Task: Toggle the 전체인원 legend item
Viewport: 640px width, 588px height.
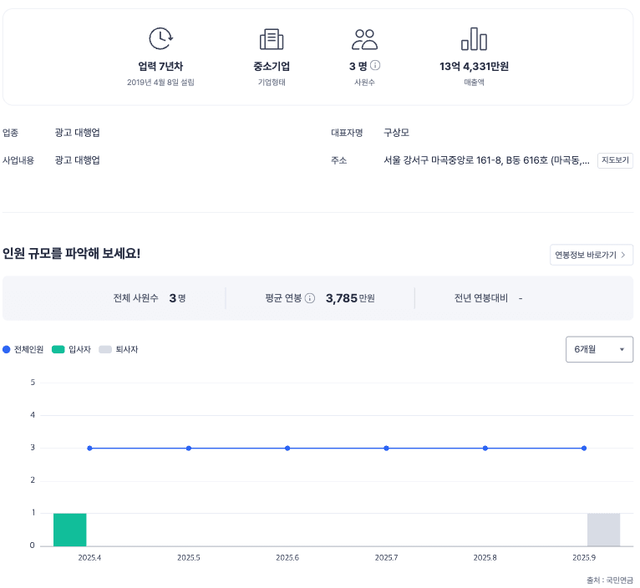Action: (23, 350)
